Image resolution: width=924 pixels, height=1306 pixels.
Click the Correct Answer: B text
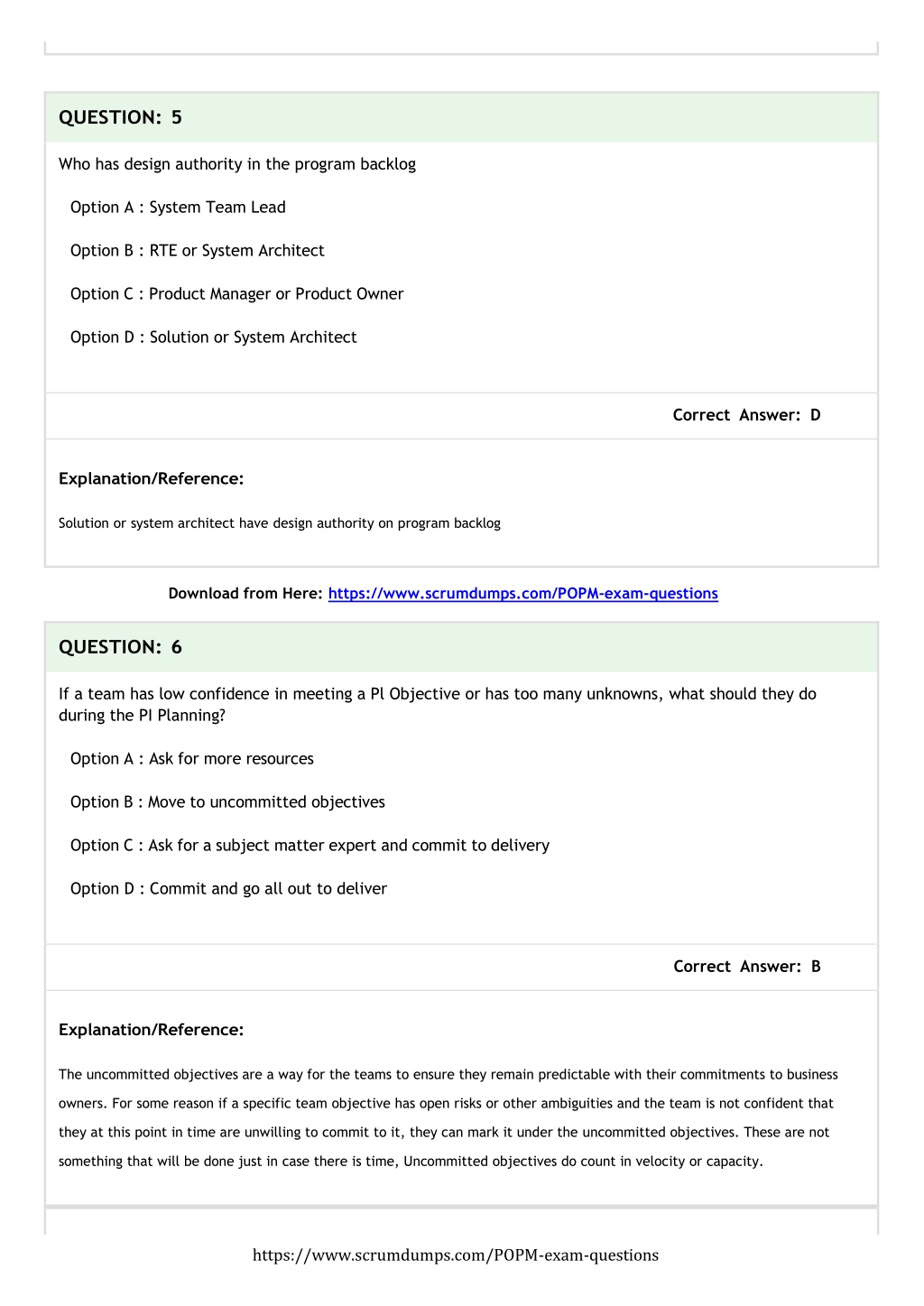(x=747, y=967)
